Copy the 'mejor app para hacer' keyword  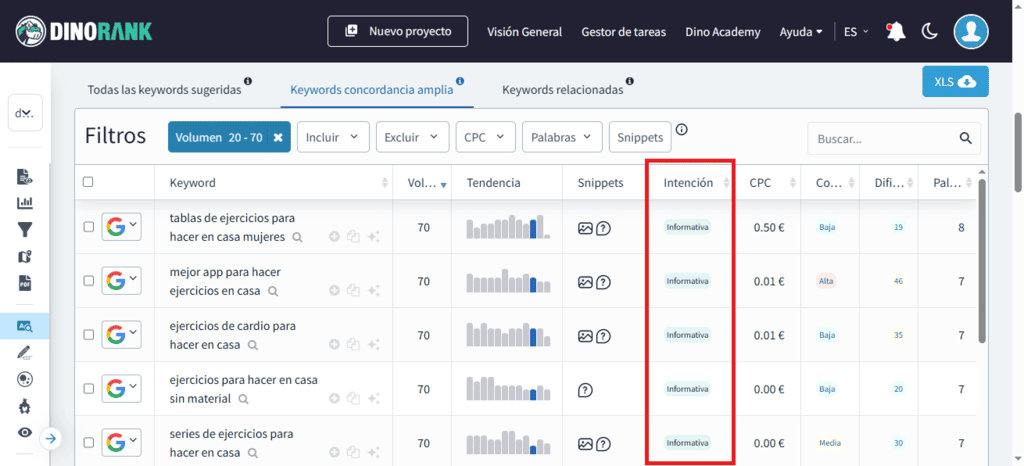click(353, 290)
